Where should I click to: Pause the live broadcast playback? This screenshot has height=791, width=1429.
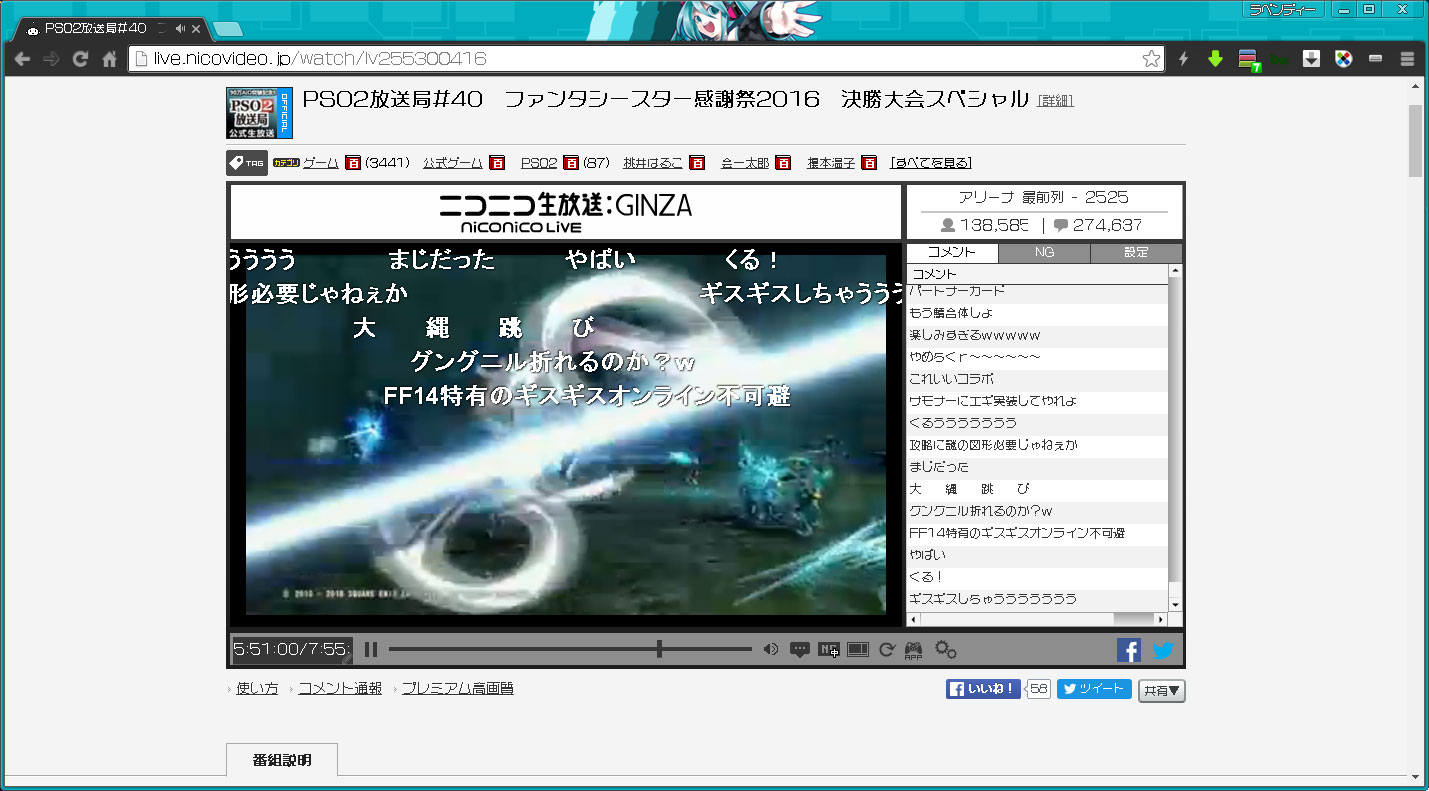click(x=371, y=650)
